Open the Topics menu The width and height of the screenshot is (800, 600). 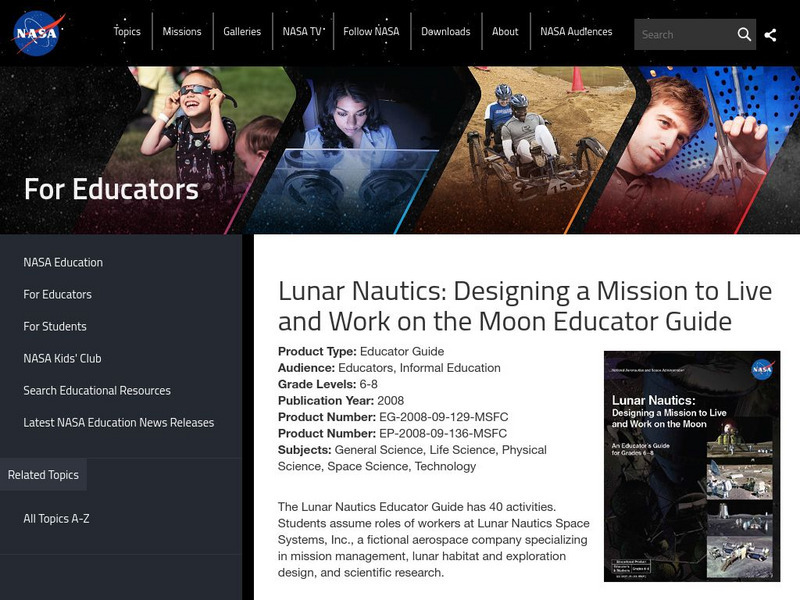coord(127,31)
